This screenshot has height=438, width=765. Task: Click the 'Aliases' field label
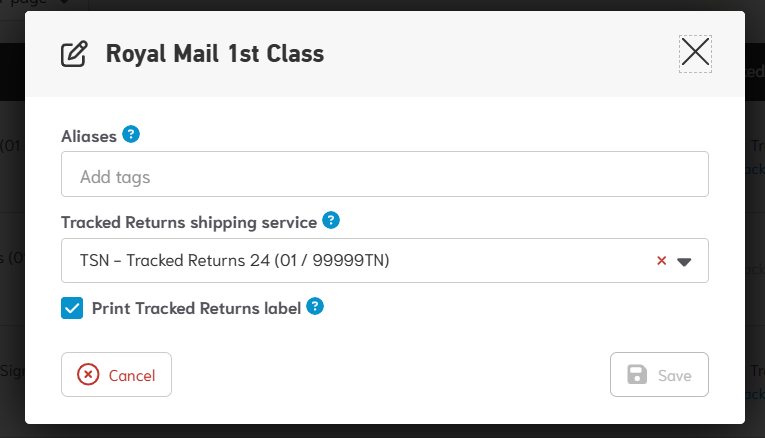coord(89,135)
